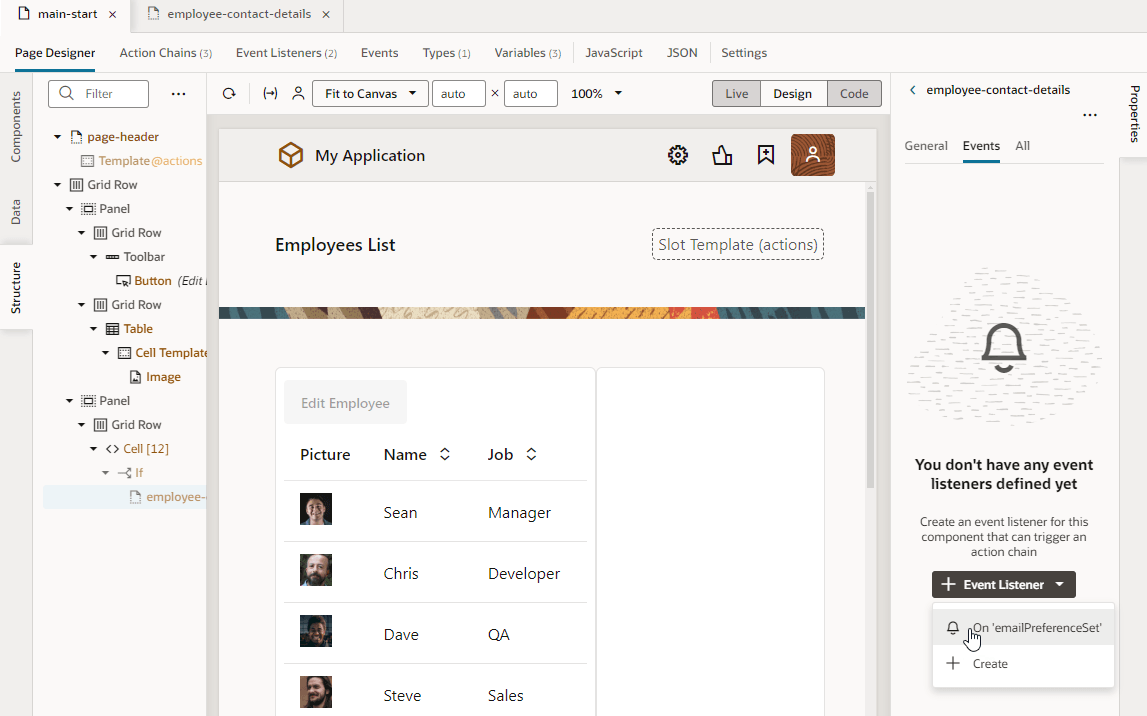Open the more options ellipsis next to Filter
This screenshot has width=1147, height=716.
tap(178, 93)
